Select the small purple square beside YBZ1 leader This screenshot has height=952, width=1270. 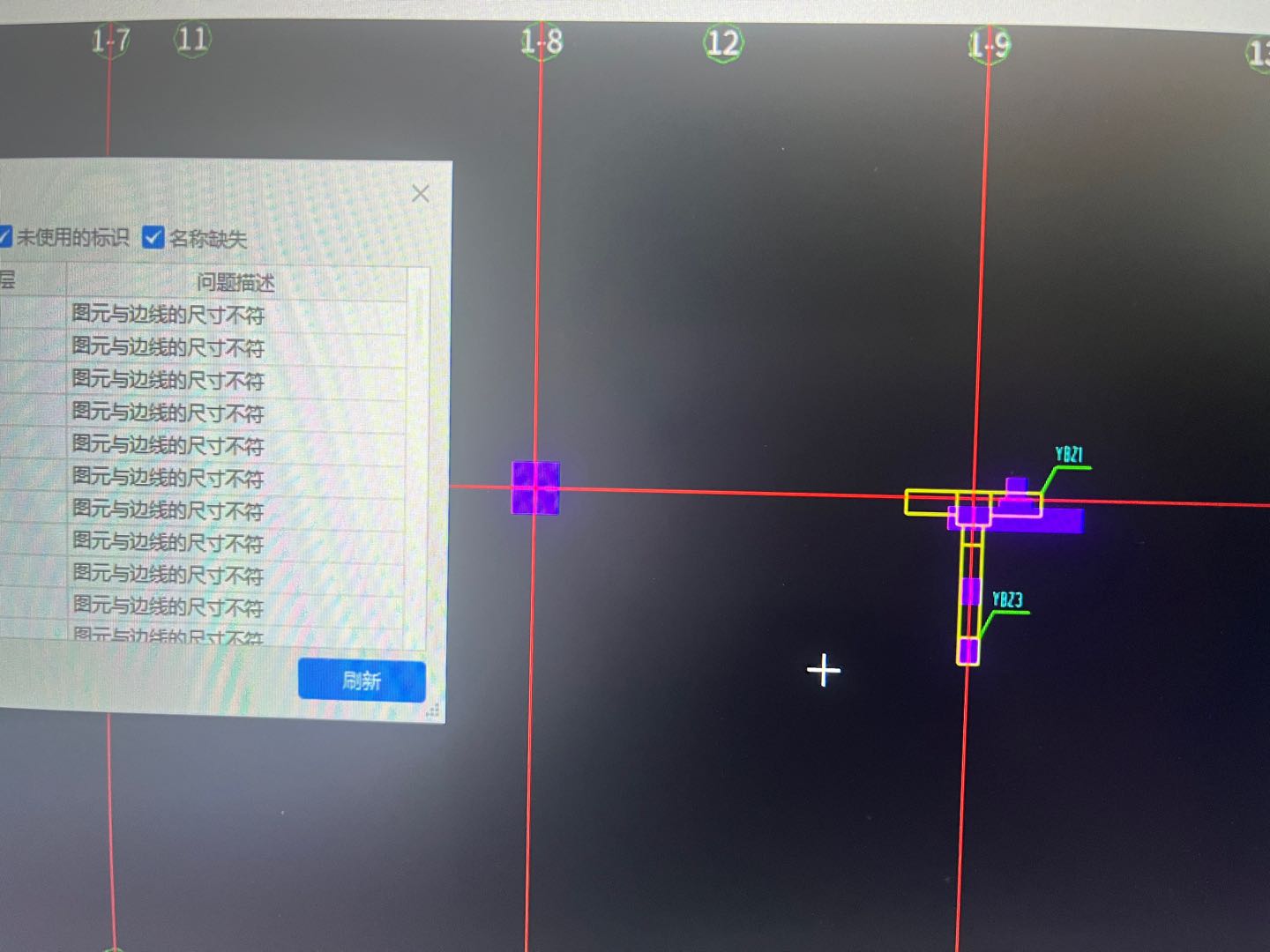point(1017,487)
